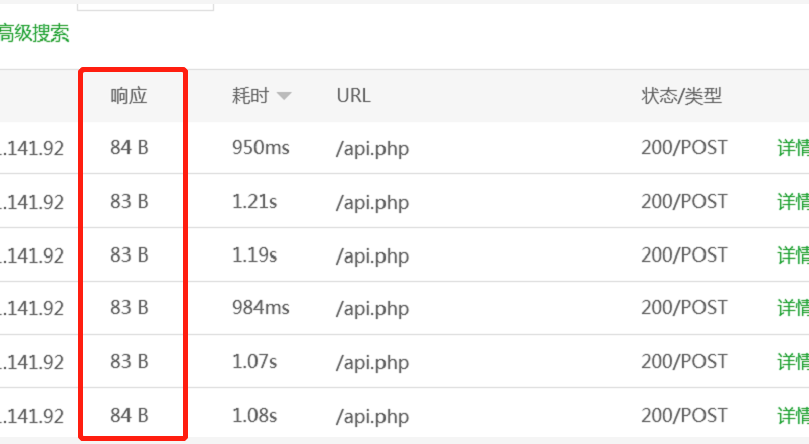This screenshot has width=809, height=444.
Task: Sort by the 耗时 column arrow
Action: 284,96
